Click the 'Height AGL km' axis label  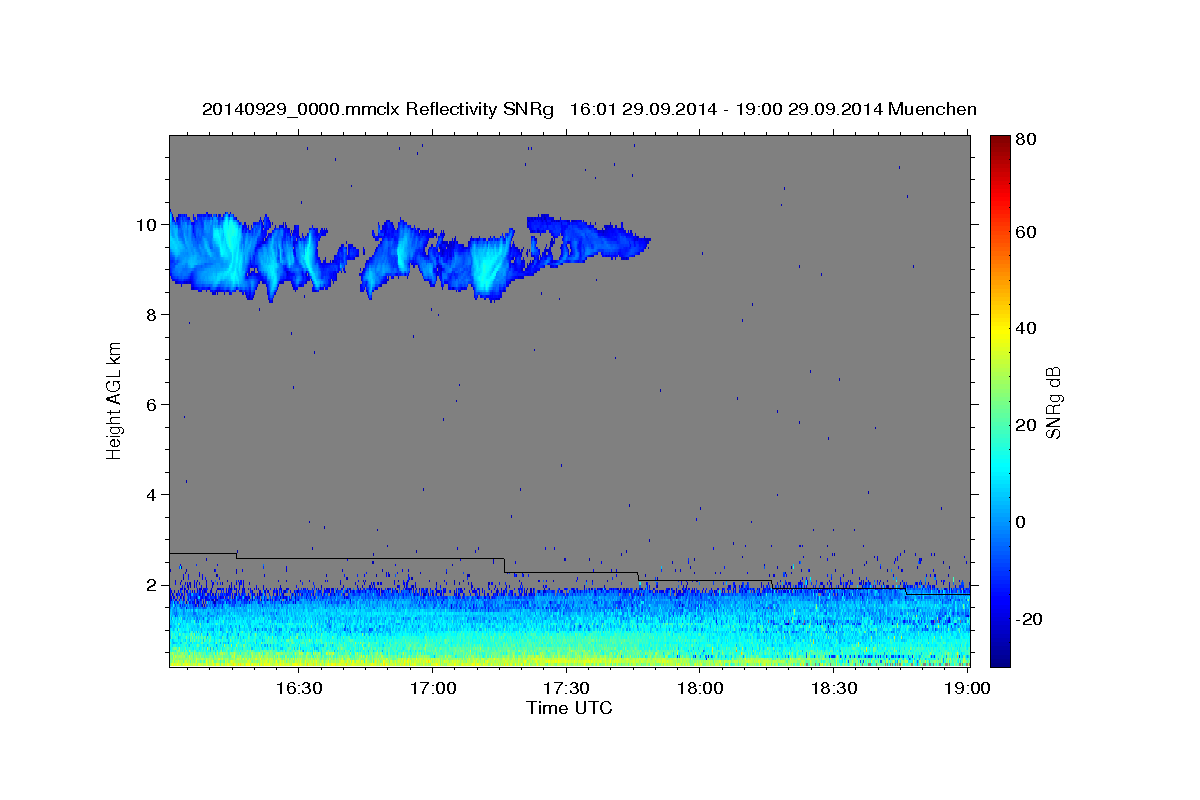(115, 401)
